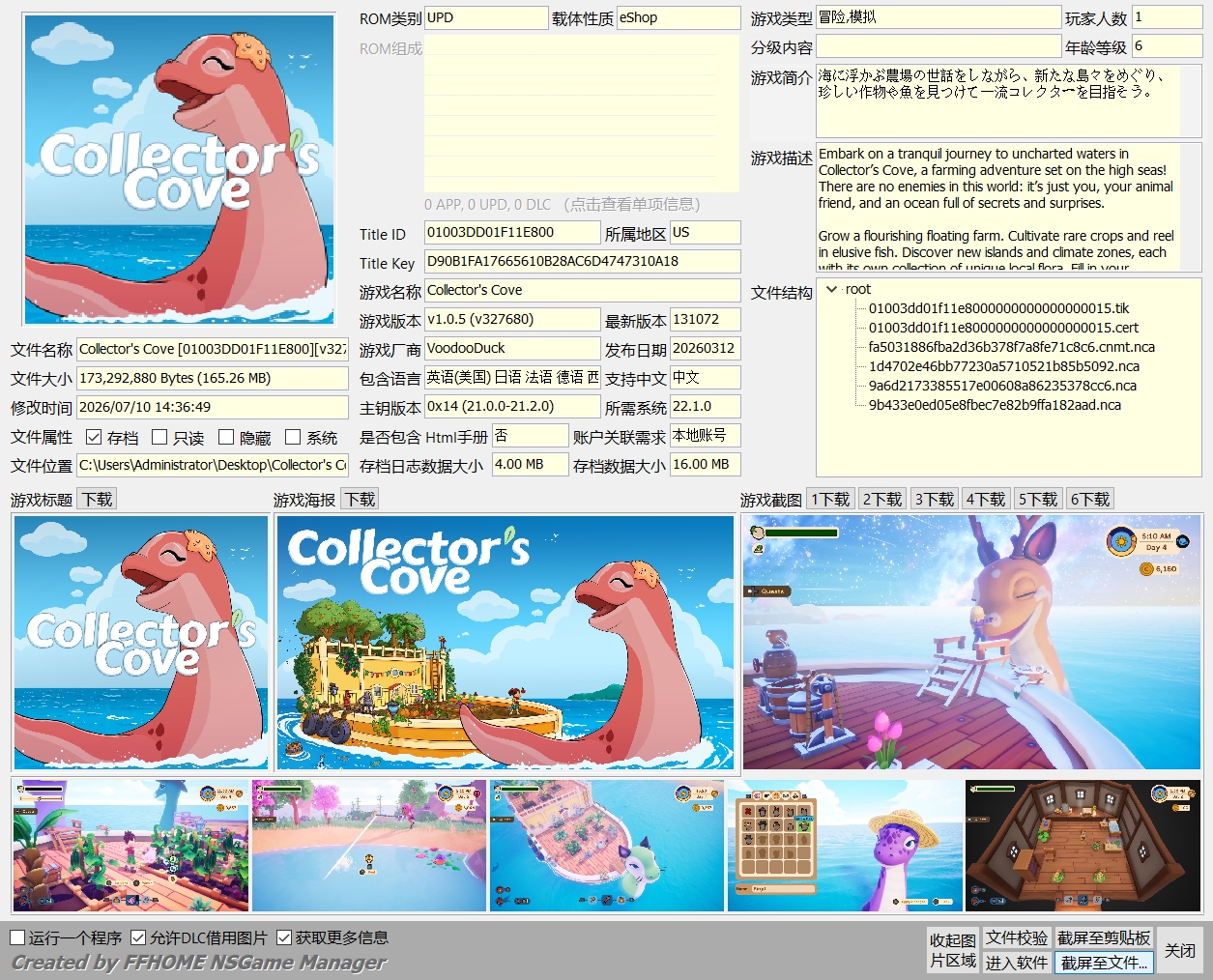Click the 文件大小 173,292,880 Bytes field
Viewport: 1213px width, 980px height.
212,379
